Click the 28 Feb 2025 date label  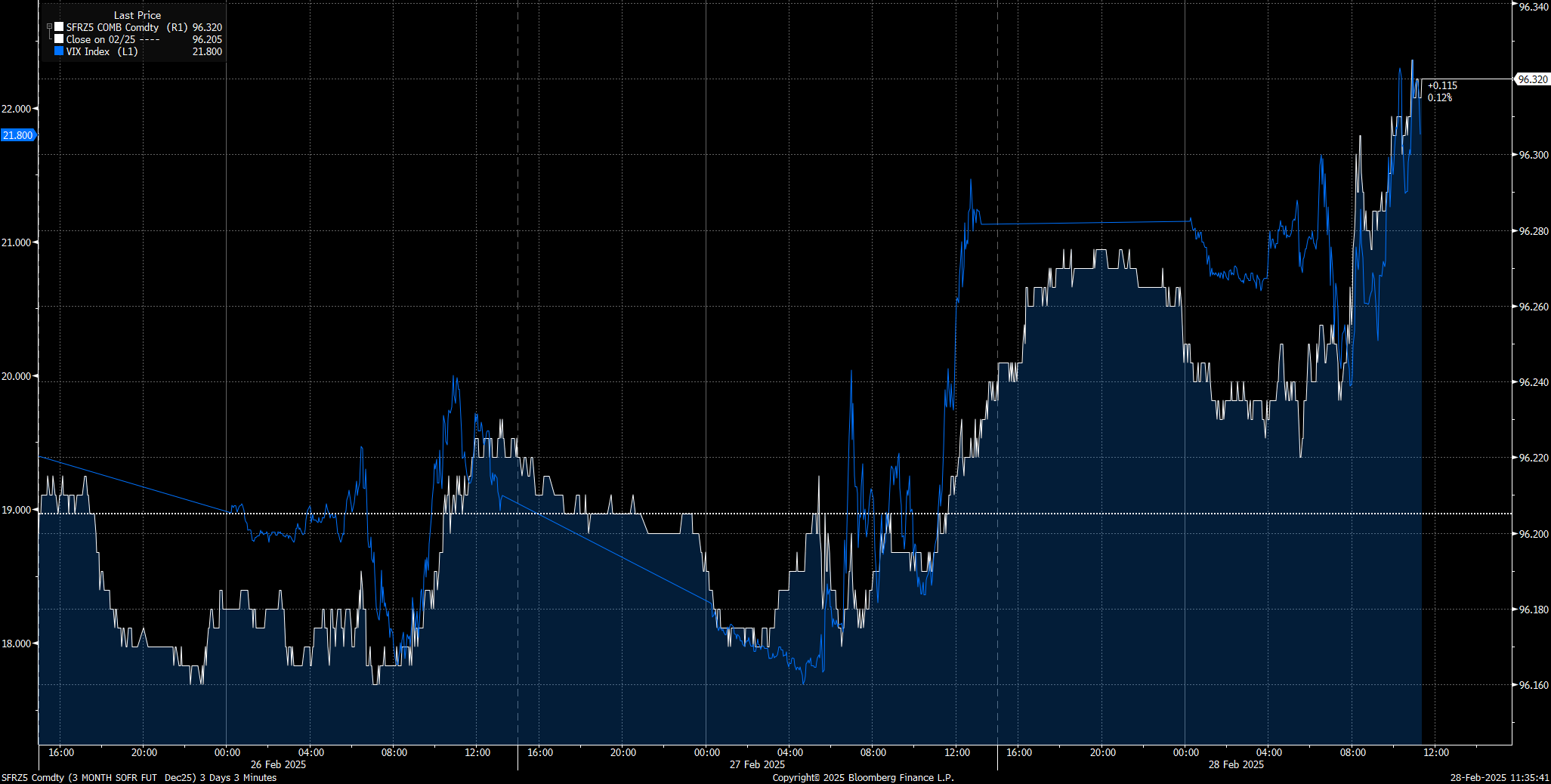pos(1236,764)
